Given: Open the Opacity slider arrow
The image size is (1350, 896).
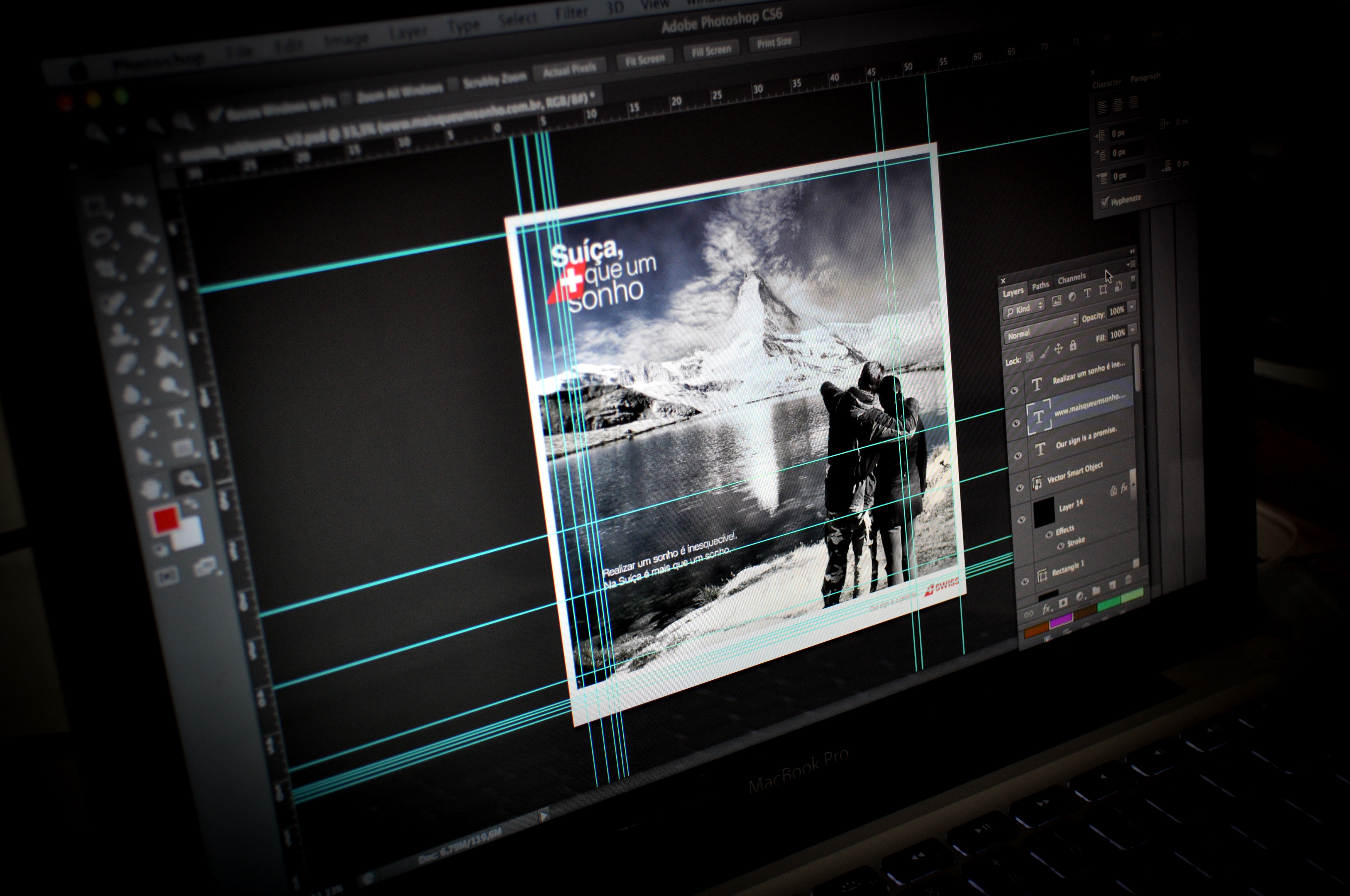Looking at the screenshot, I should 1132,307.
